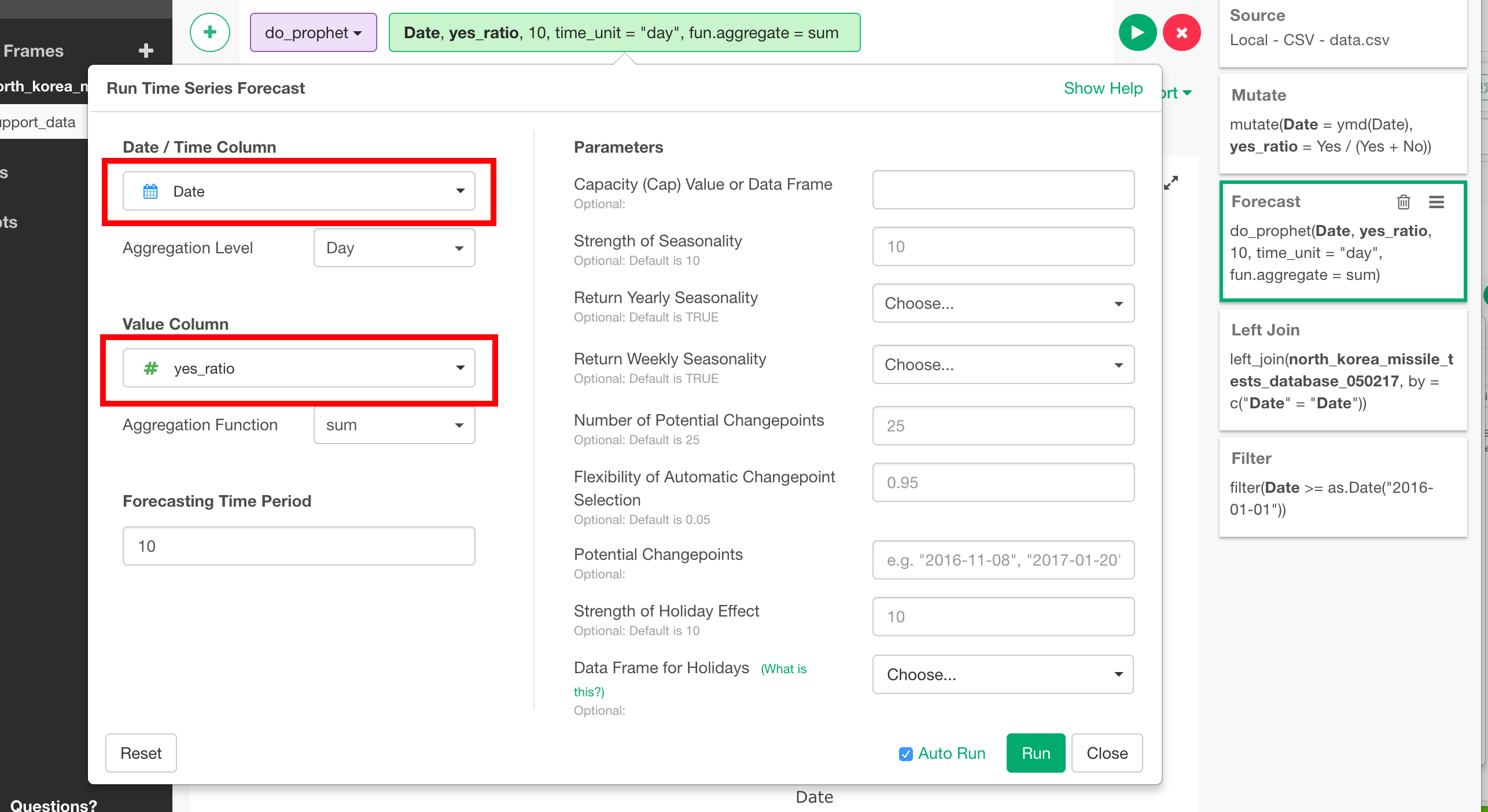Enable Return Yearly Seasonality dropdown
This screenshot has height=812, width=1488.
coord(1003,304)
